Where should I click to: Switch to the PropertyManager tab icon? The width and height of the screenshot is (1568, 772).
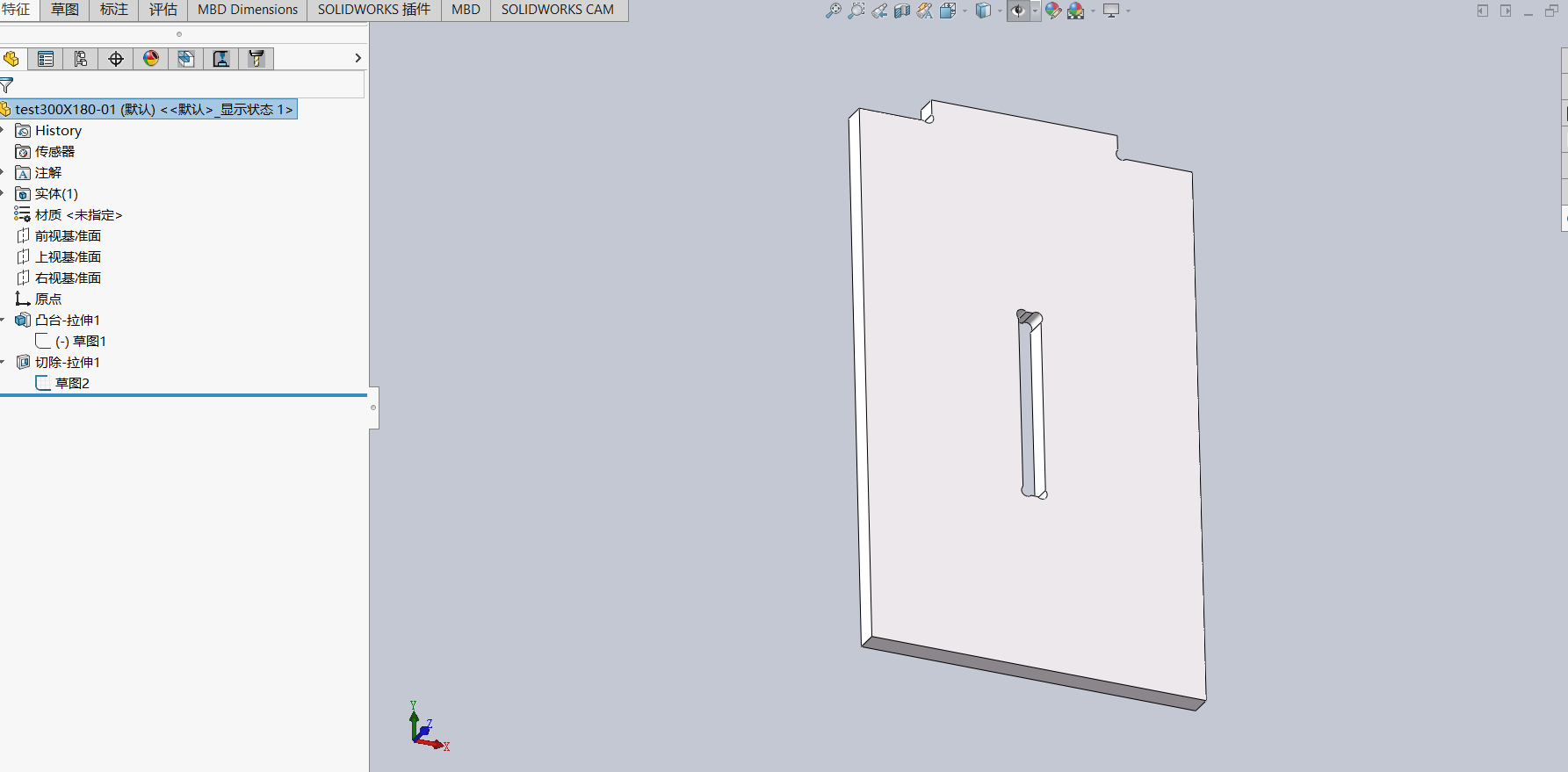[46, 59]
